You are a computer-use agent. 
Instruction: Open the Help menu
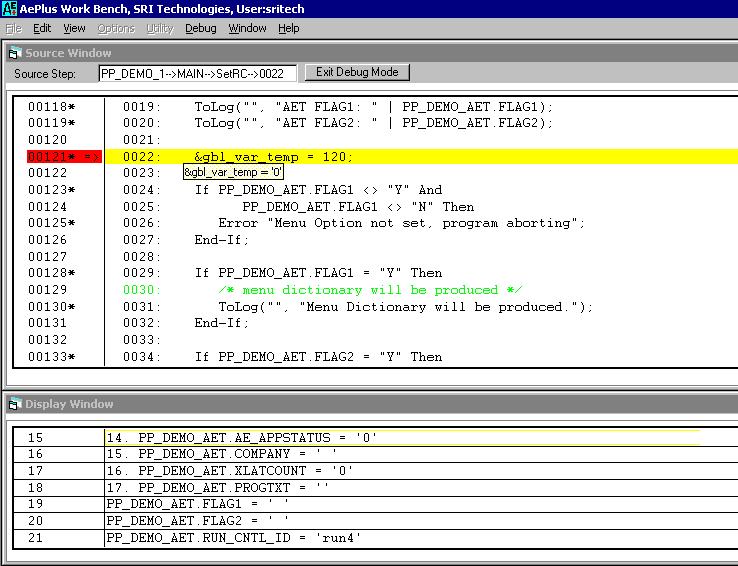tap(289, 28)
